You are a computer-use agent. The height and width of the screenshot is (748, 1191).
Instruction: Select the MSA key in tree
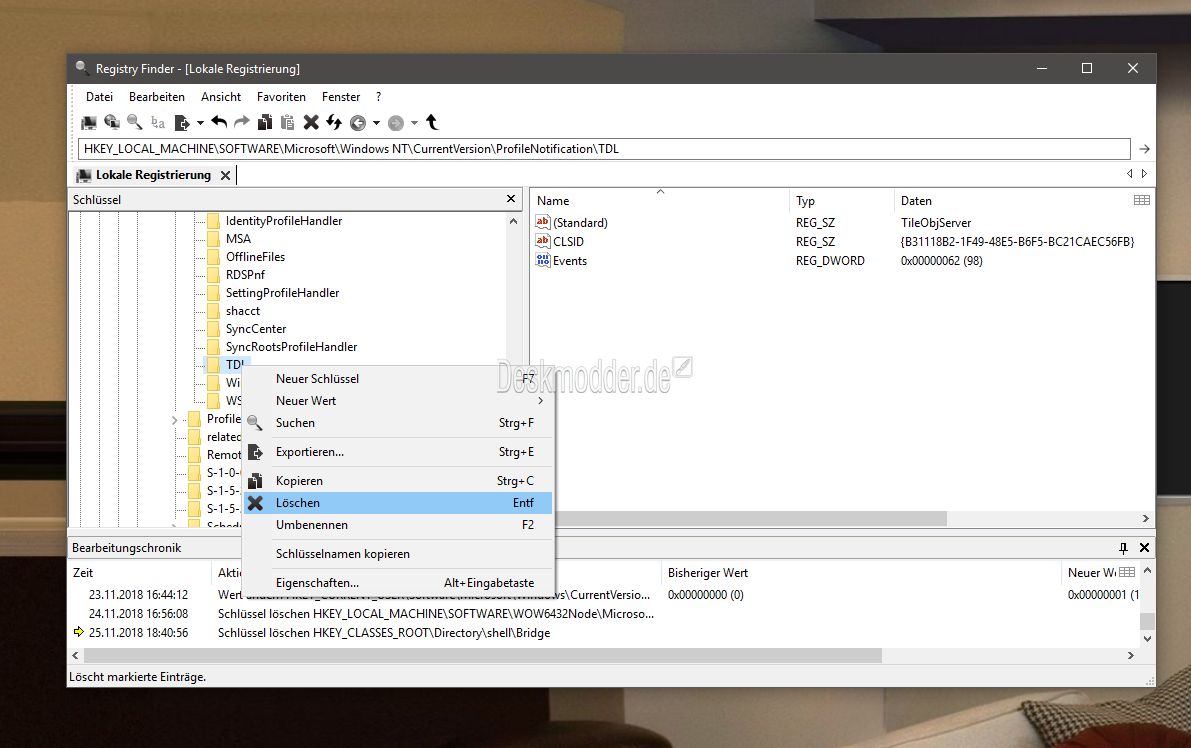[238, 239]
